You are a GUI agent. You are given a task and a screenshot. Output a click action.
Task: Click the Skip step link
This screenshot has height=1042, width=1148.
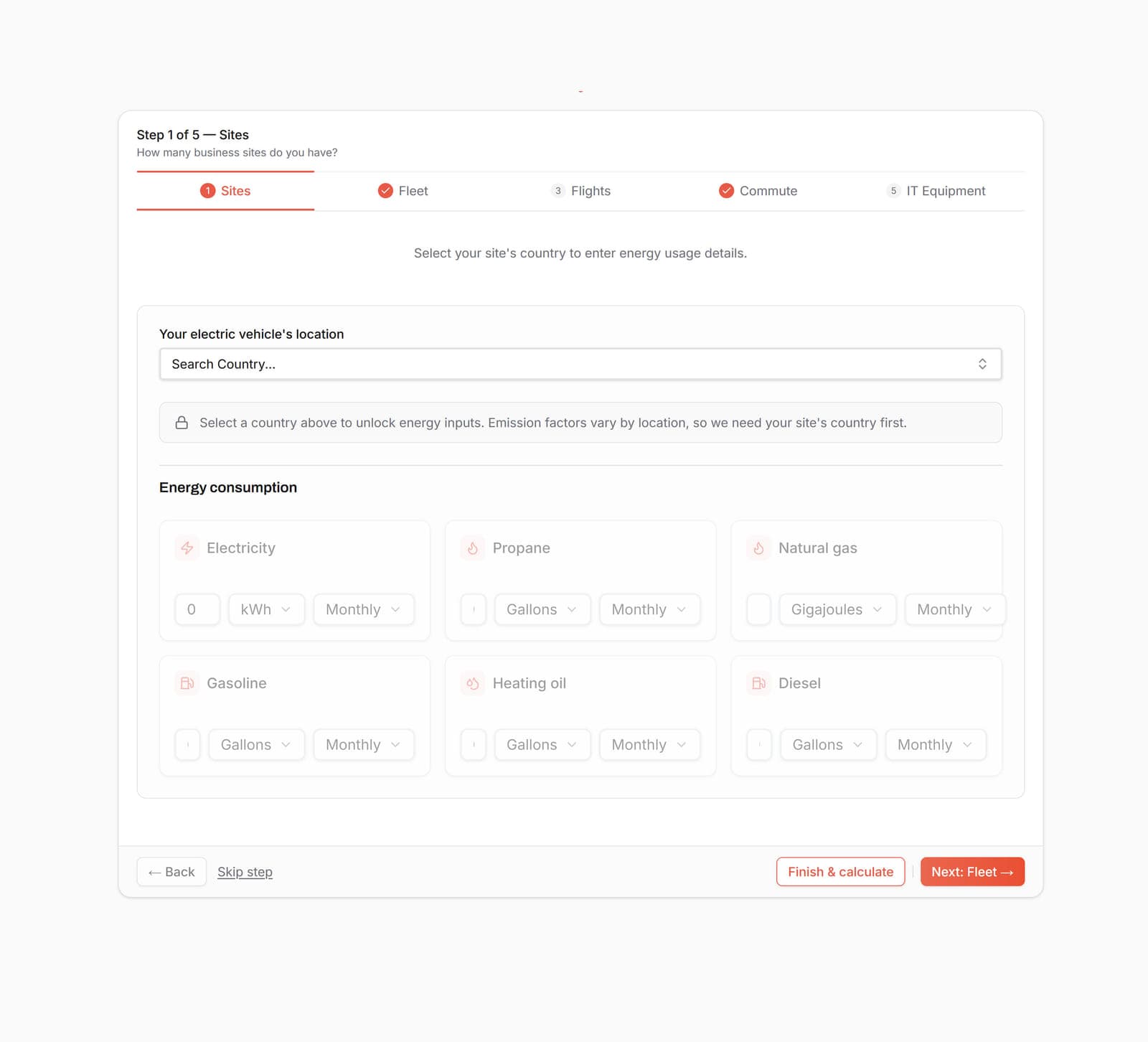[245, 872]
